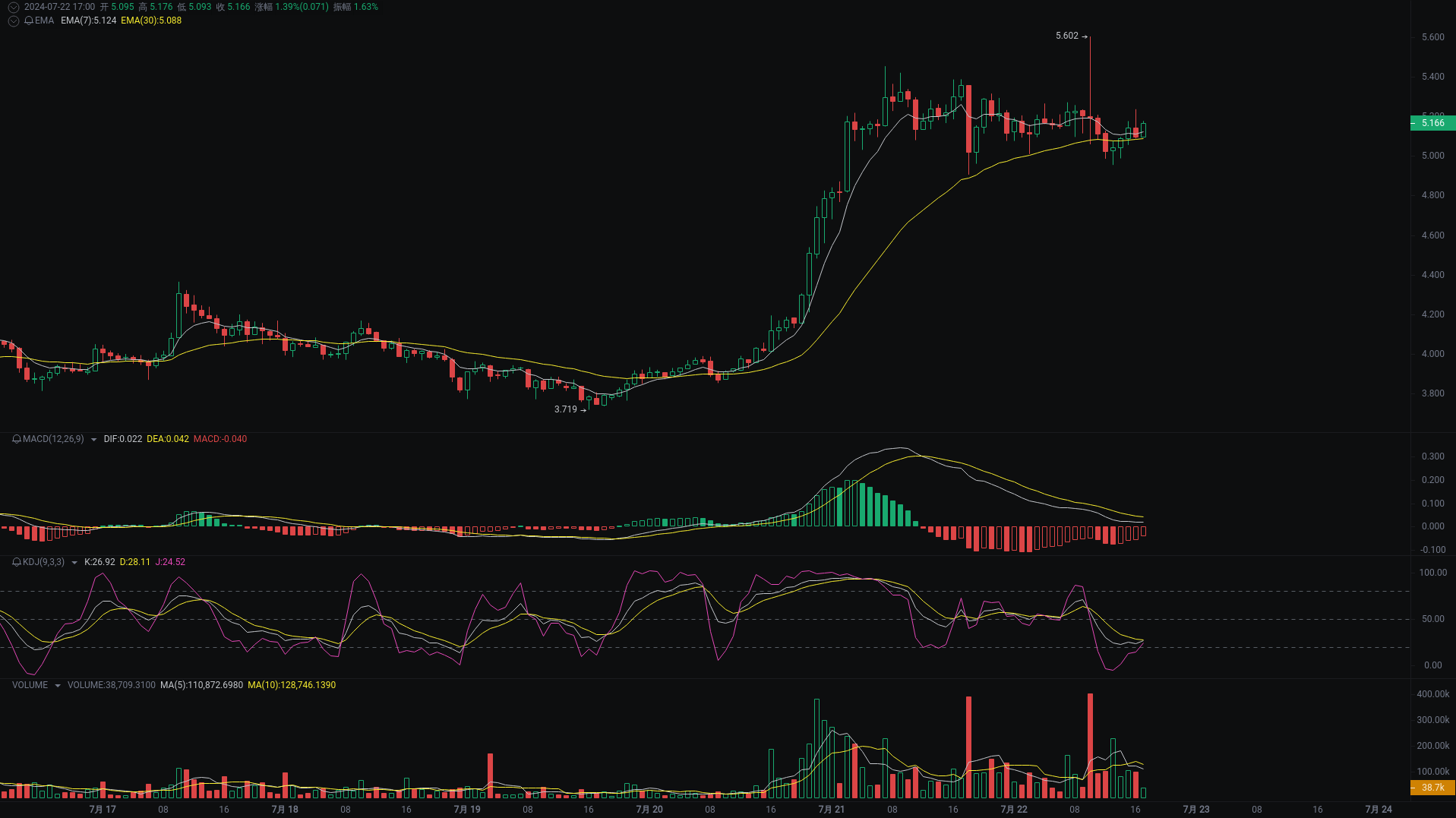This screenshot has width=1456, height=818.
Task: Click the 5.600 price axis label
Action: tap(1433, 37)
